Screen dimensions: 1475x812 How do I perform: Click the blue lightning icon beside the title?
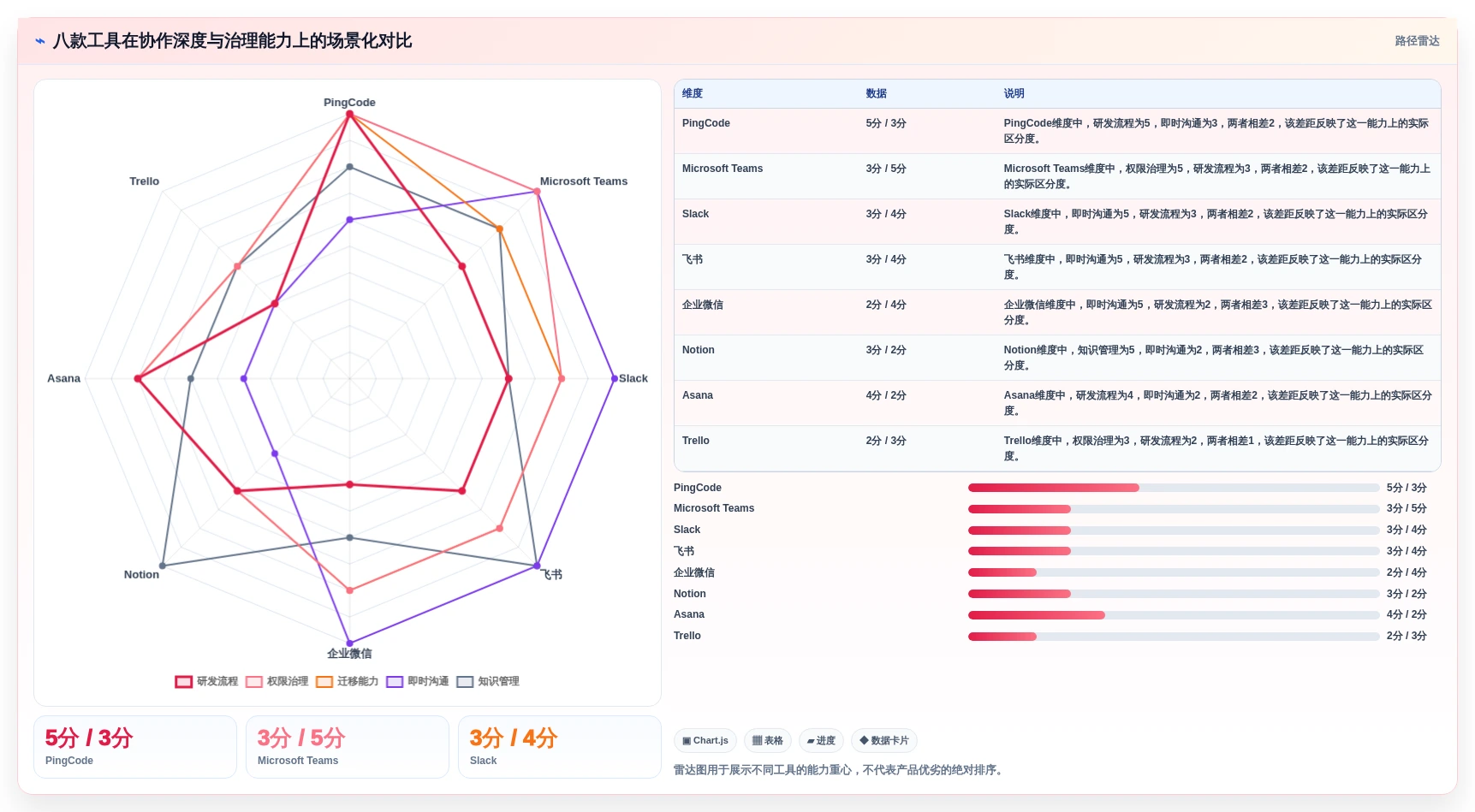[x=40, y=41]
